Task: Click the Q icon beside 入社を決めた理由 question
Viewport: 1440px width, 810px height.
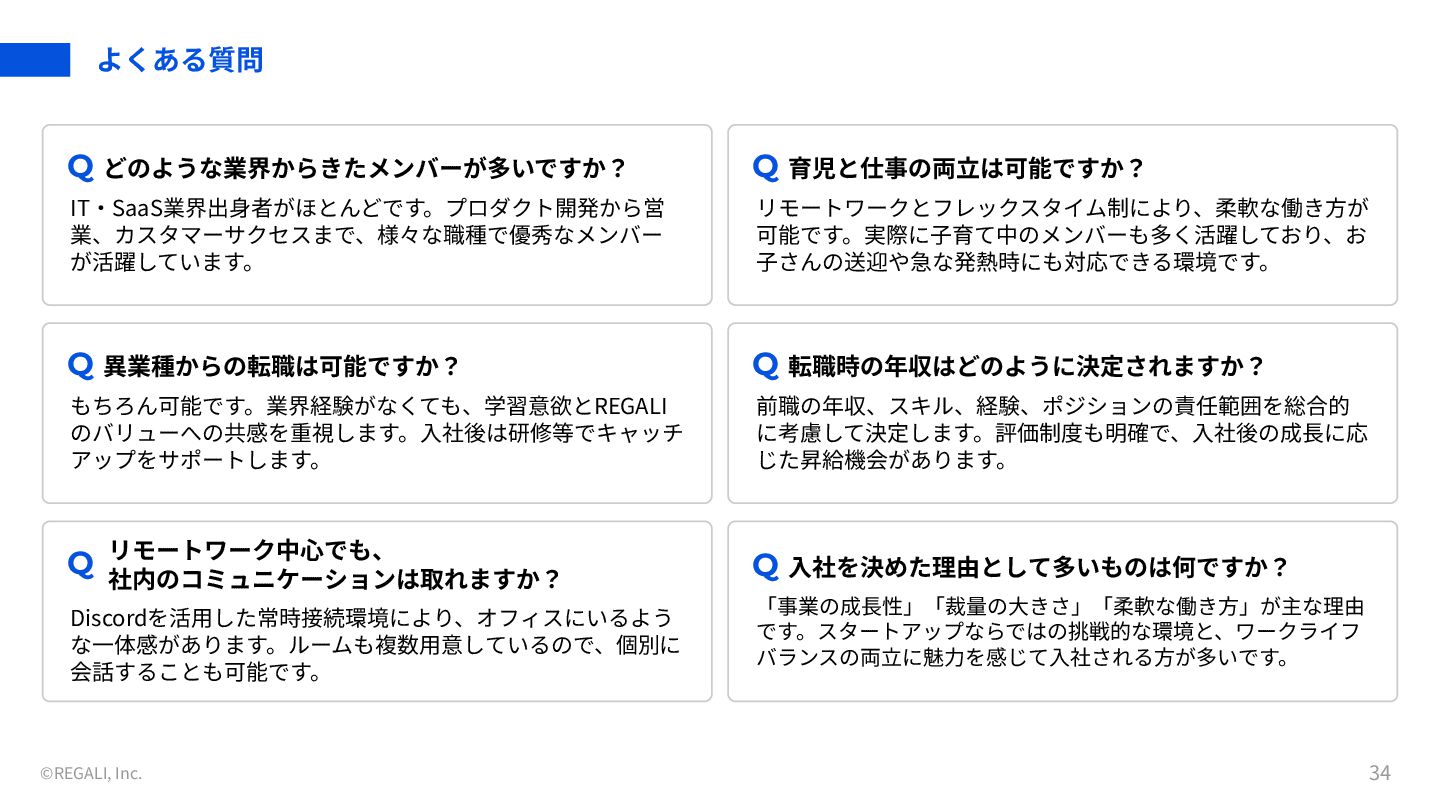Action: pos(766,566)
